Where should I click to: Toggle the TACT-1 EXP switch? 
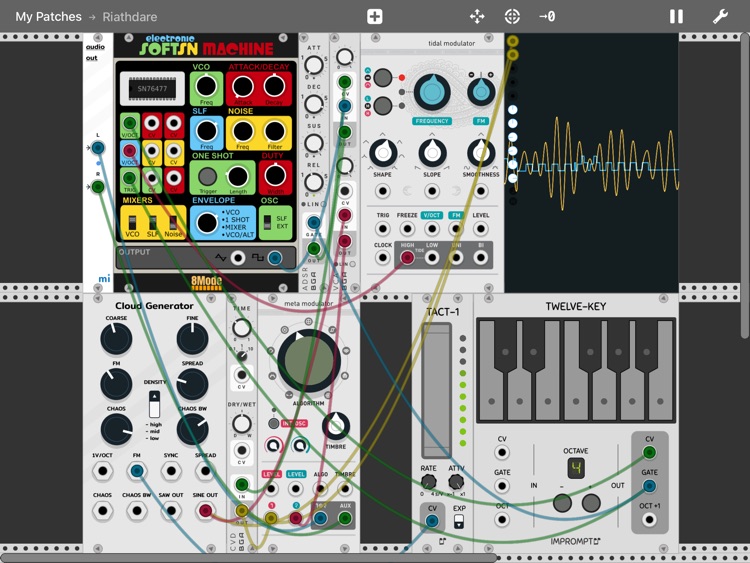point(459,521)
